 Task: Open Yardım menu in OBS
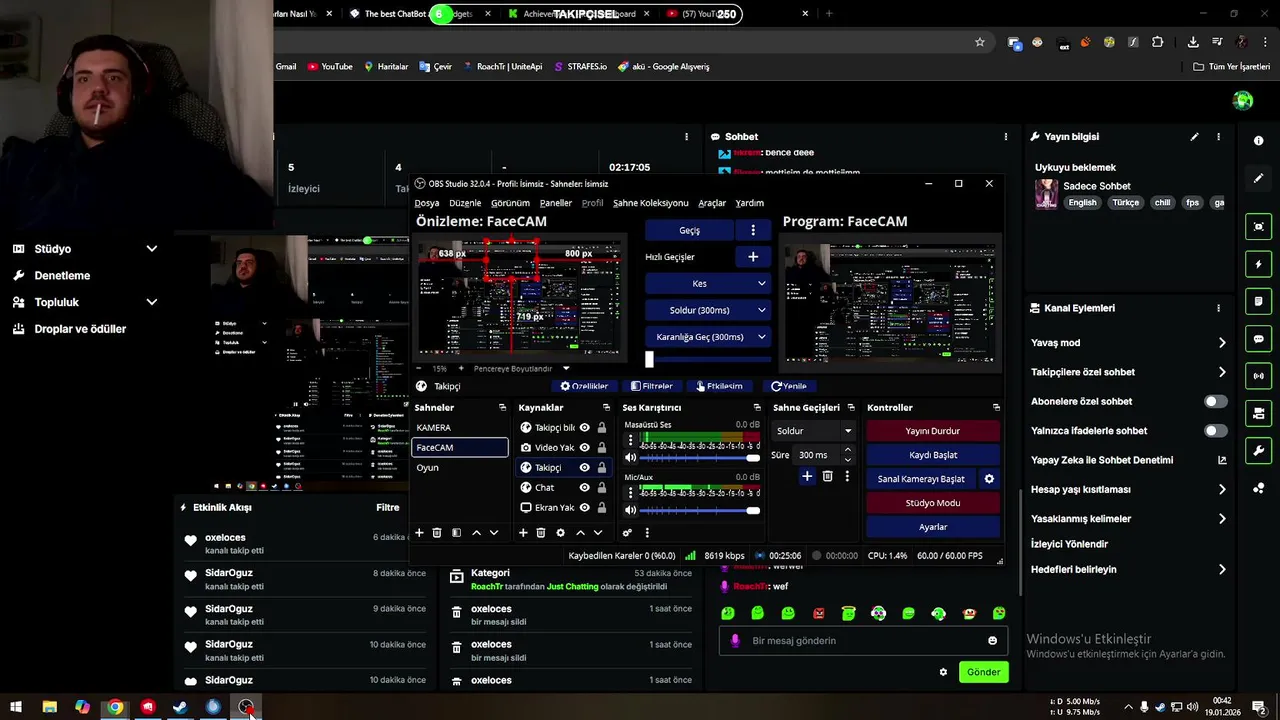[x=750, y=203]
